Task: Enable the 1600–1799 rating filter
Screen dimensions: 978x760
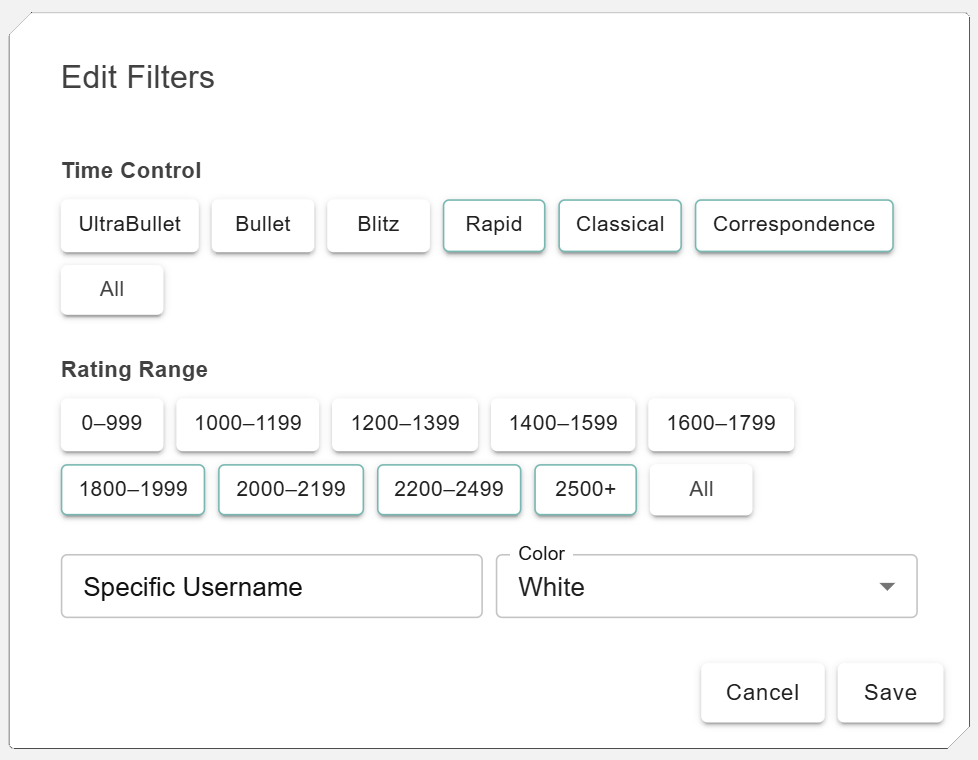Action: tap(721, 424)
